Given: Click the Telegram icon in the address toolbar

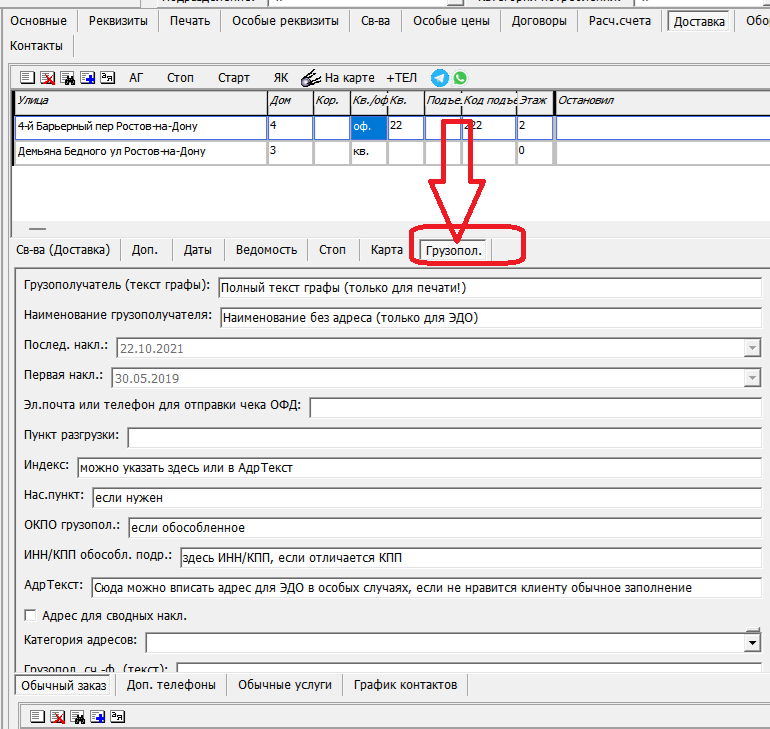Looking at the screenshot, I should click(439, 78).
